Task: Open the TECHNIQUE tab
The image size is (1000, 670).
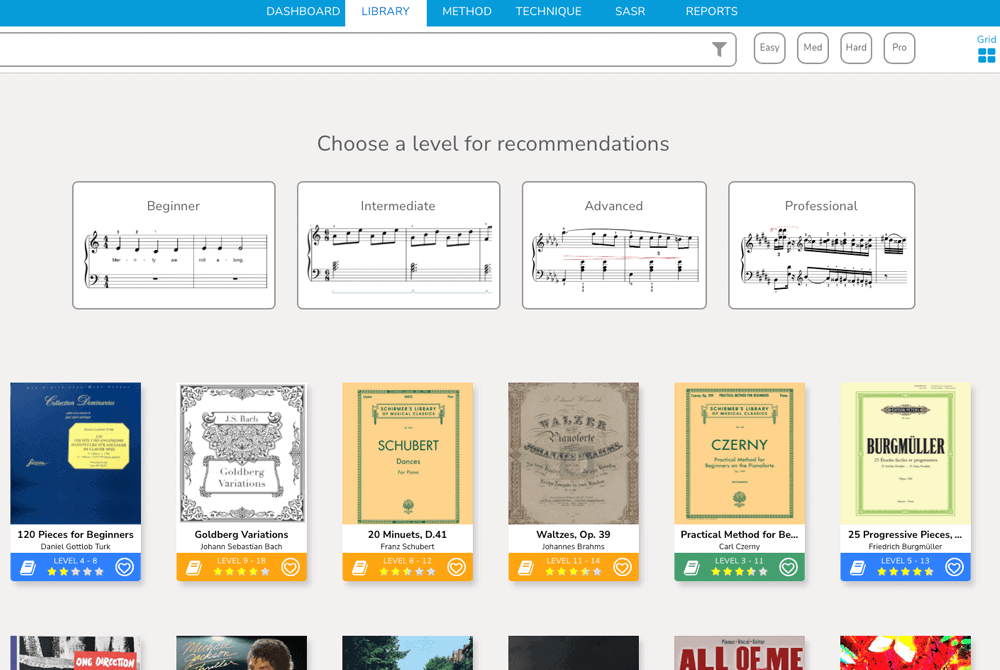Action: (548, 12)
